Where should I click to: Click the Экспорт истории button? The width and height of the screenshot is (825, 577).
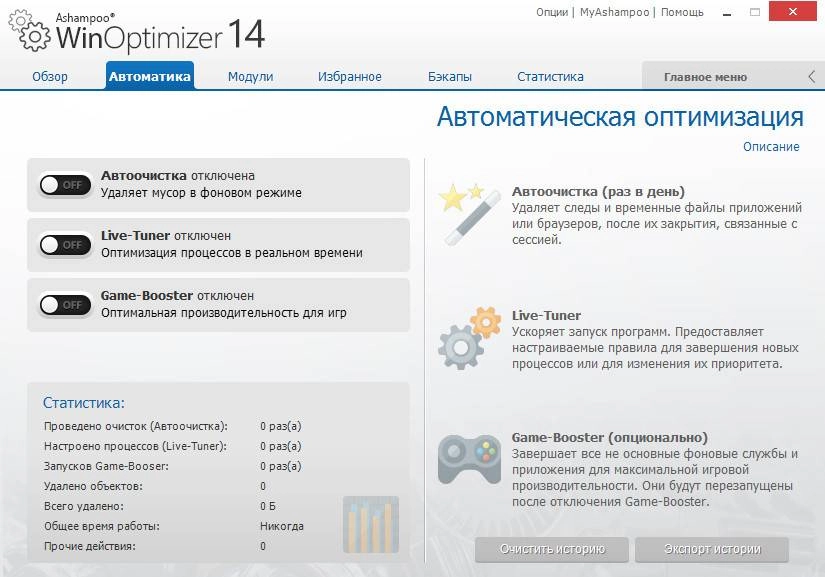pos(712,549)
